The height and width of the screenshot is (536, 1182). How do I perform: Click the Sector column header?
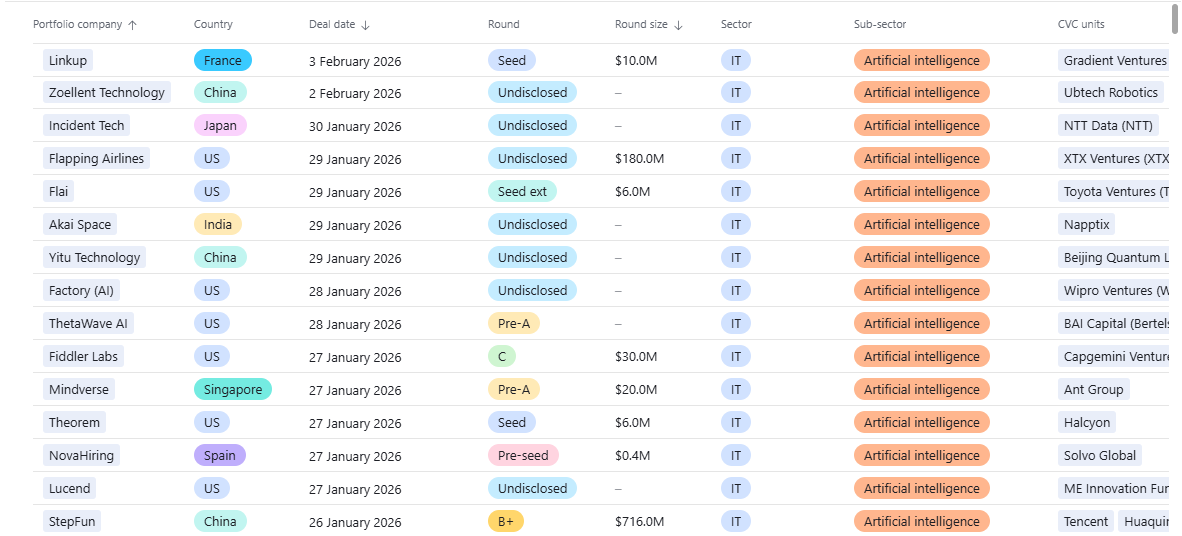[x=735, y=25]
